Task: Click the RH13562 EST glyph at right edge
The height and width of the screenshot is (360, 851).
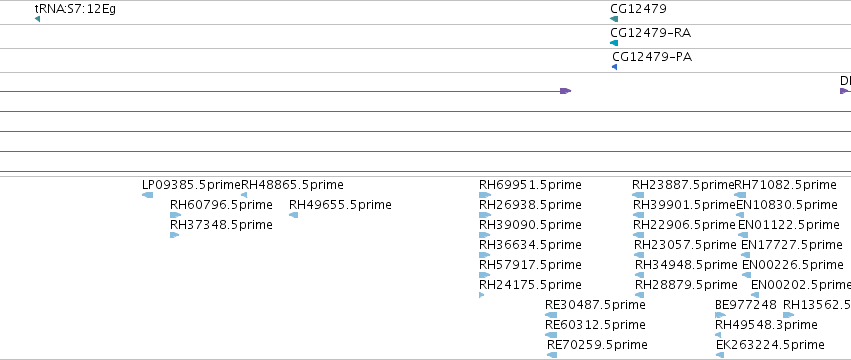Action: click(x=789, y=315)
